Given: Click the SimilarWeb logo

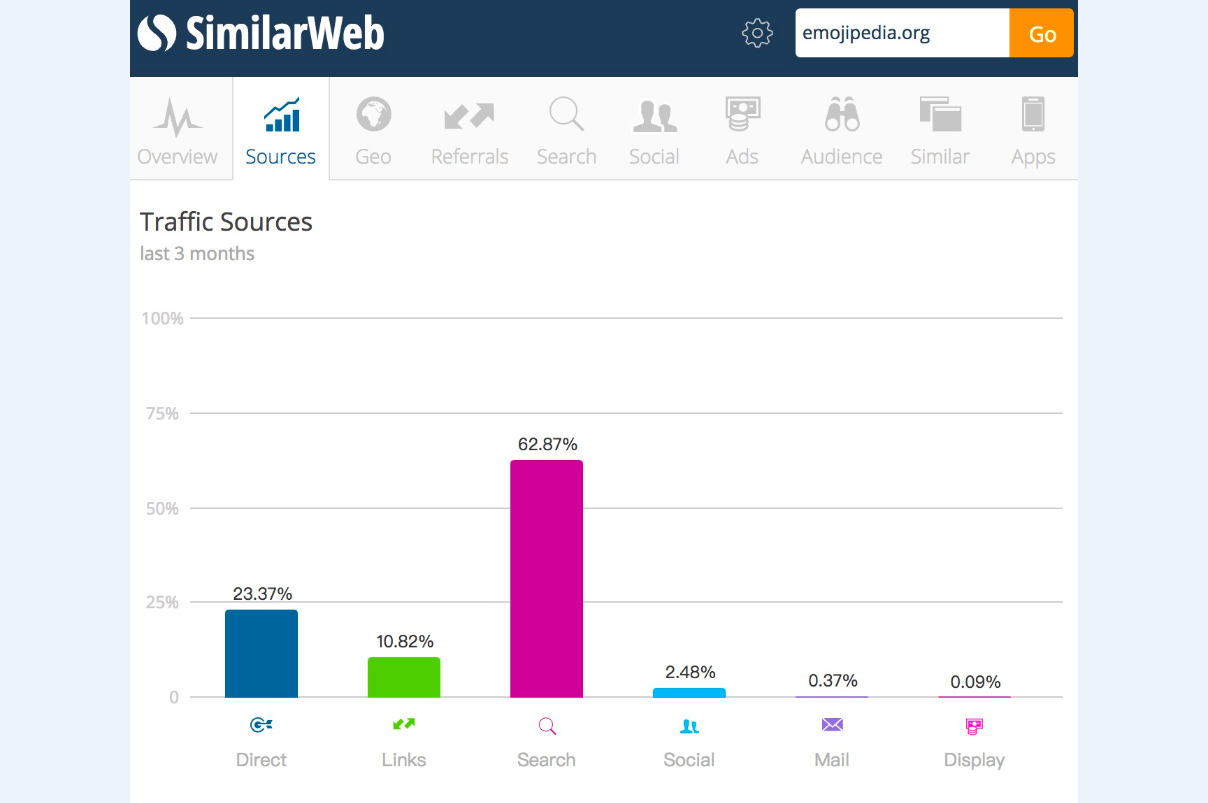Looking at the screenshot, I should (x=261, y=33).
